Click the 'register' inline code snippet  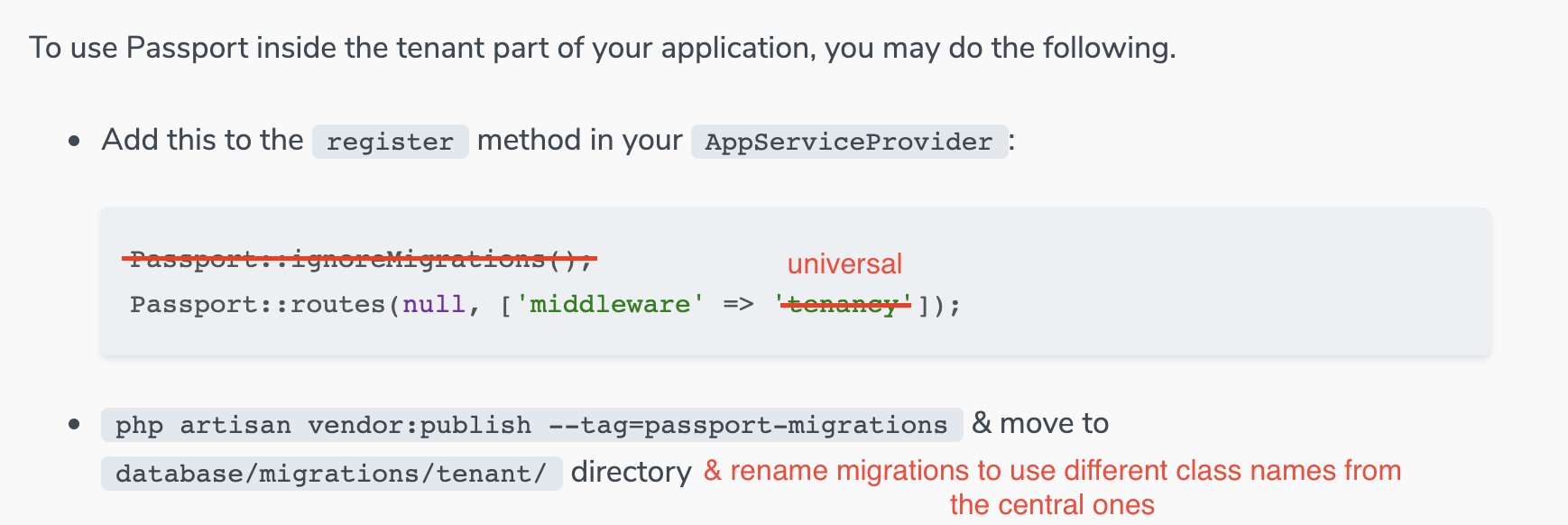390,142
